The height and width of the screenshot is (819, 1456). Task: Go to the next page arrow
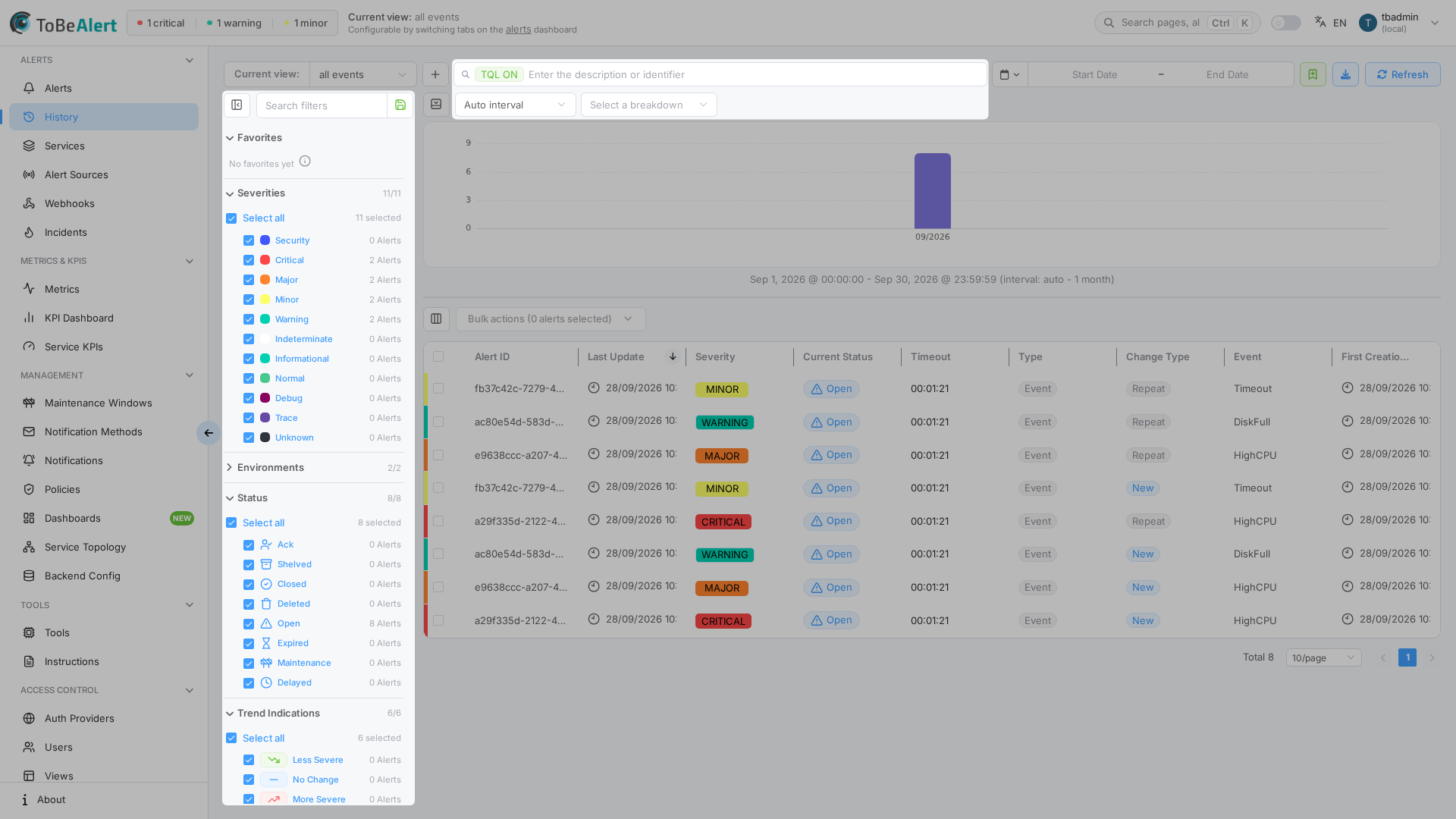point(1432,658)
